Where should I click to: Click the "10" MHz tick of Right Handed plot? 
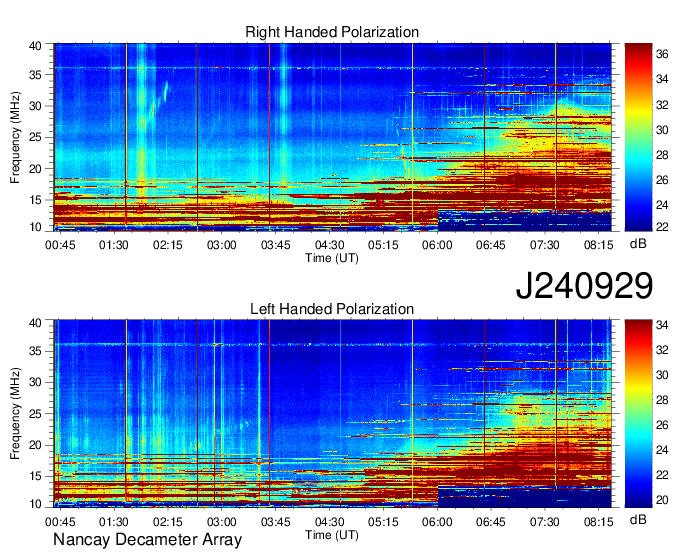point(35,227)
